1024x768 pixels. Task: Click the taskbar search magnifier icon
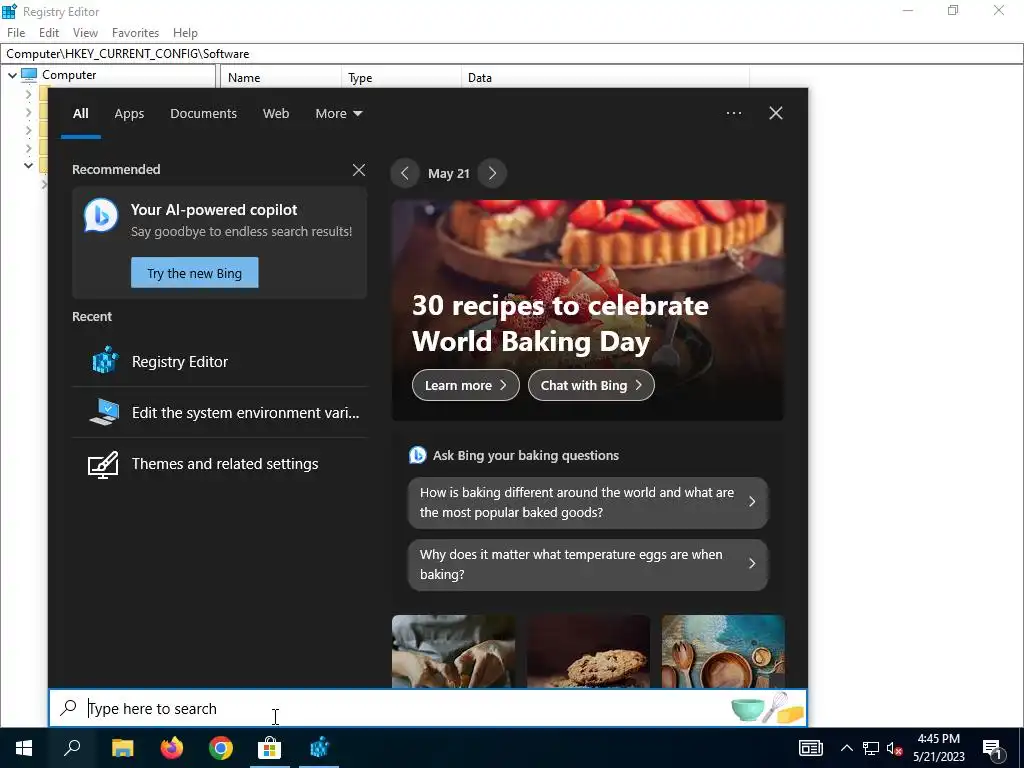72,748
